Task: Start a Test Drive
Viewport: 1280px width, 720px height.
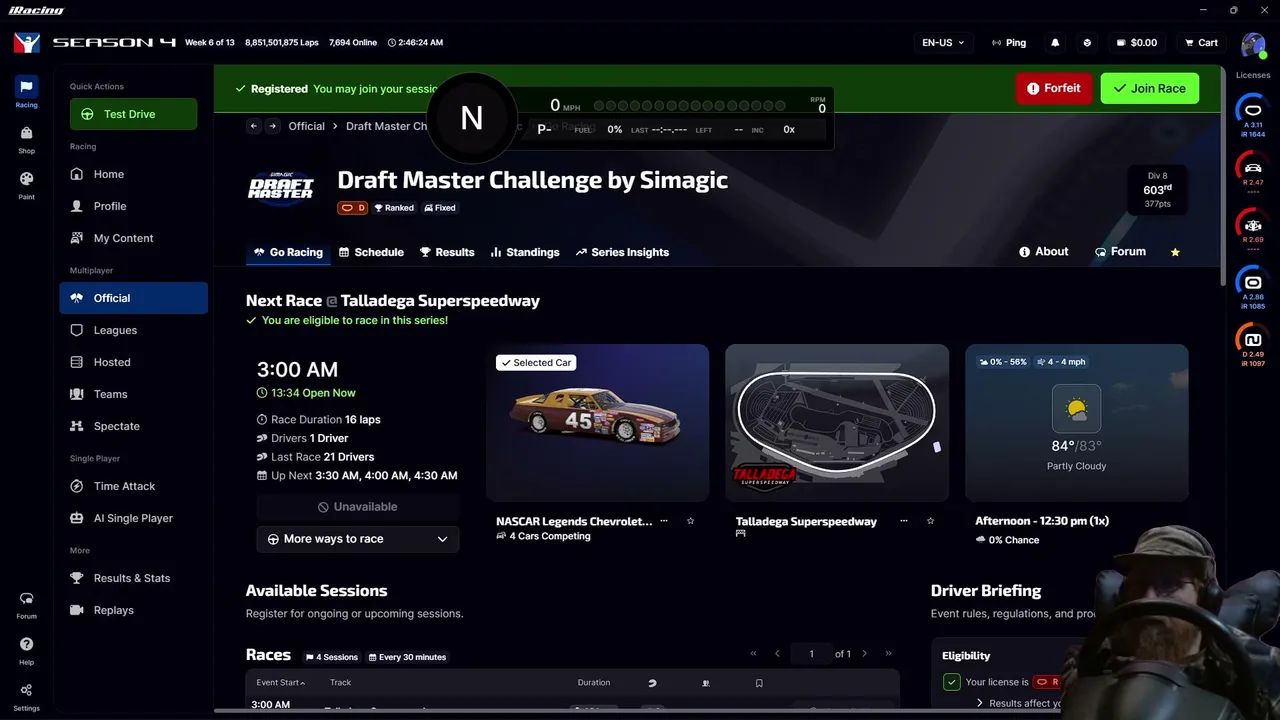Action: [x=134, y=114]
